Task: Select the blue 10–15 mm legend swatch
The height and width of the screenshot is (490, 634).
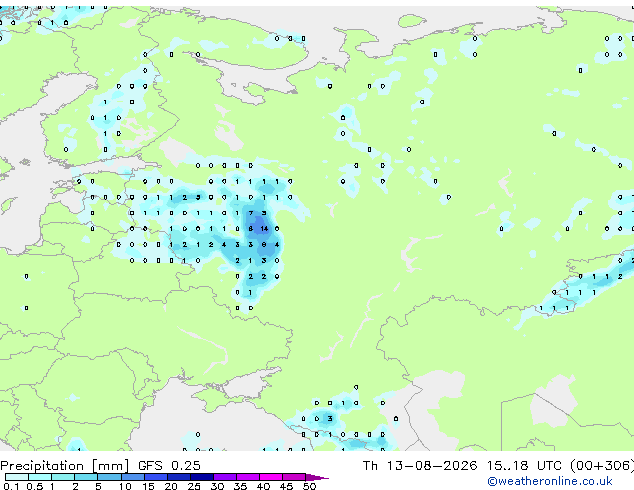Action: pyautogui.click(x=133, y=477)
